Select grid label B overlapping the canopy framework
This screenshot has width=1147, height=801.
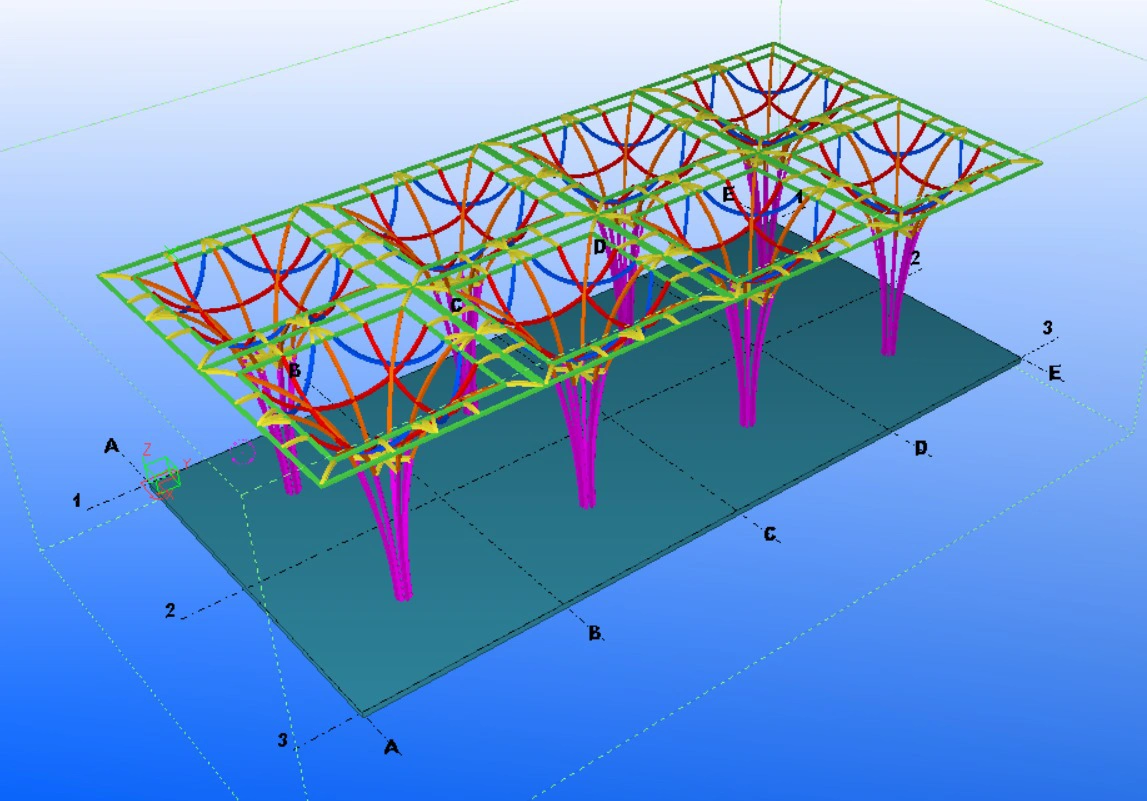click(295, 370)
